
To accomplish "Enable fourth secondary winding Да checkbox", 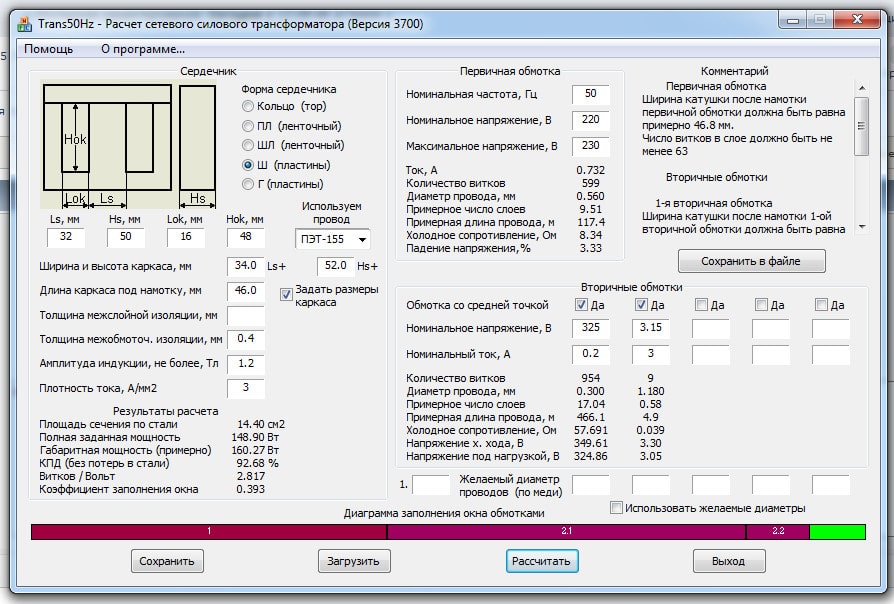I will tap(761, 305).
